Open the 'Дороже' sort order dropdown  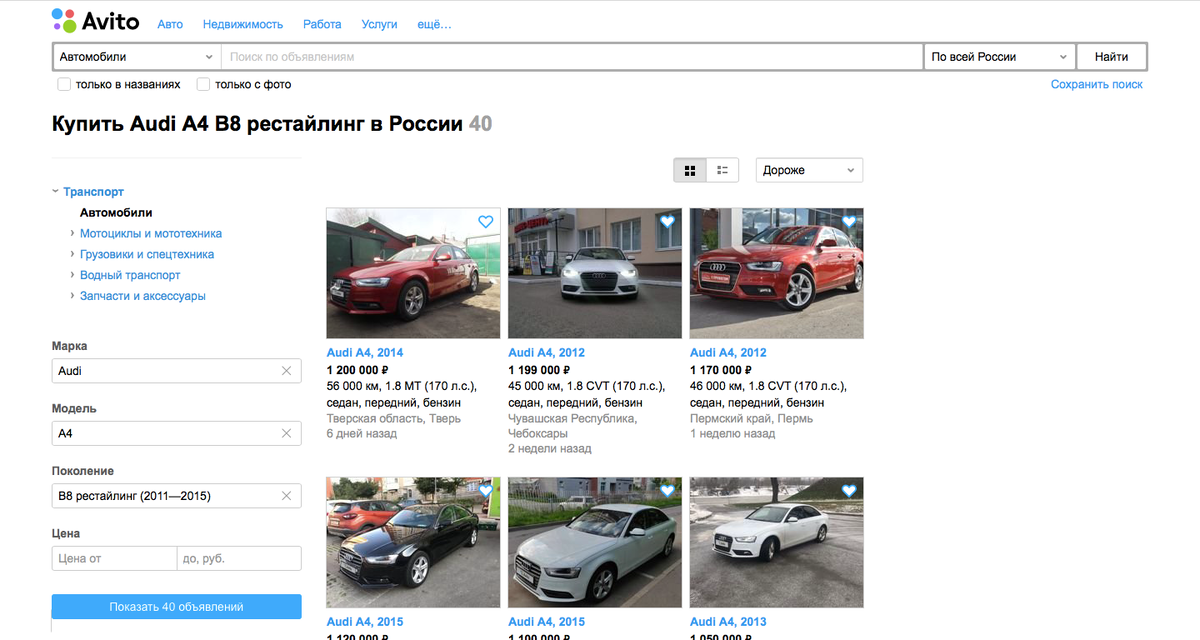click(808, 170)
